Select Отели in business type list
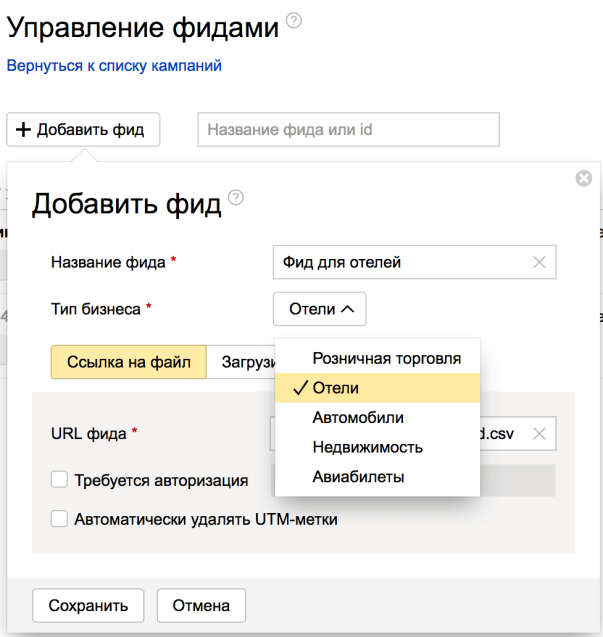603x637 pixels. click(377, 388)
